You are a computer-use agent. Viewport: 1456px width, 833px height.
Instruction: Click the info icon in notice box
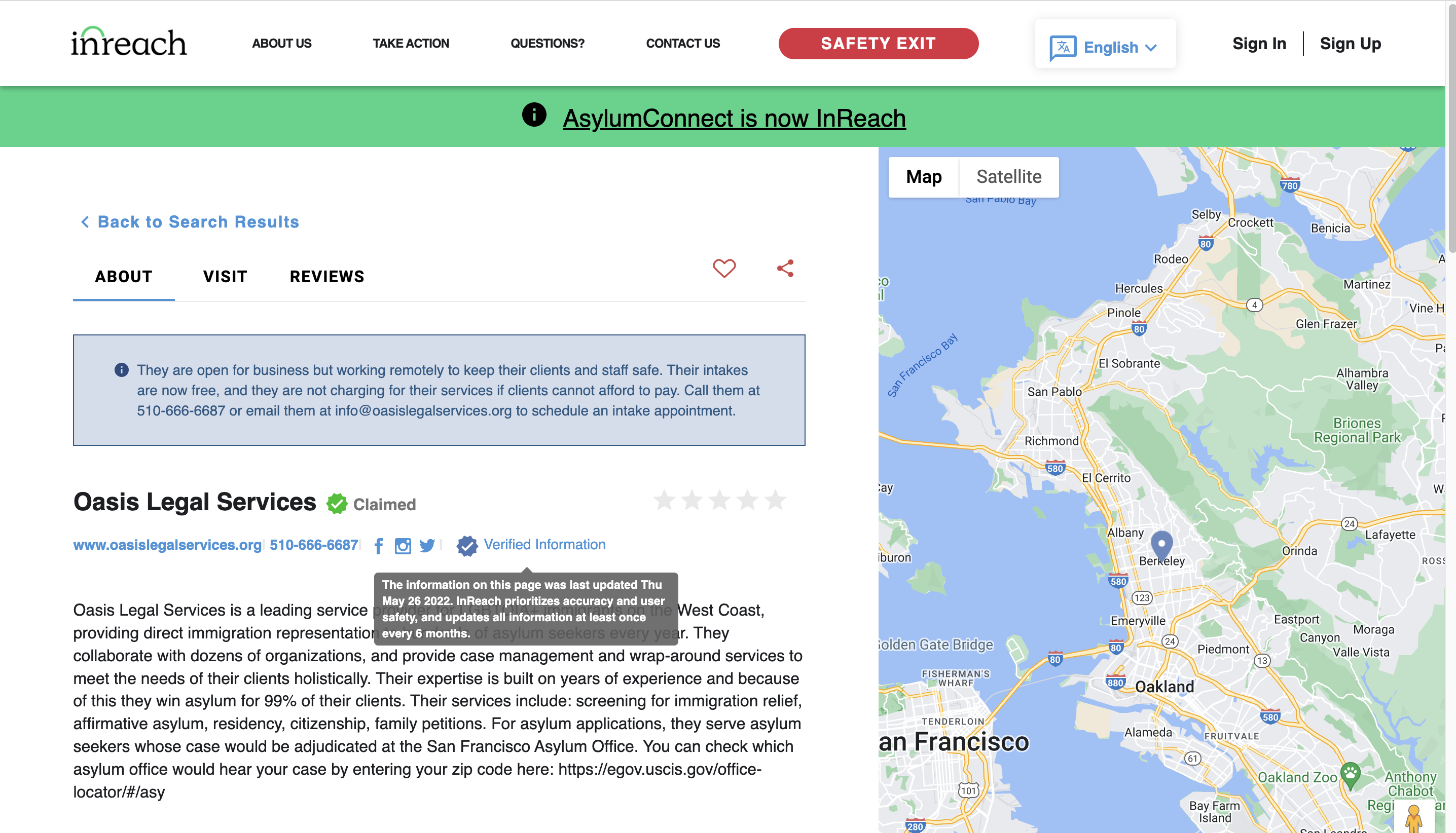point(121,370)
